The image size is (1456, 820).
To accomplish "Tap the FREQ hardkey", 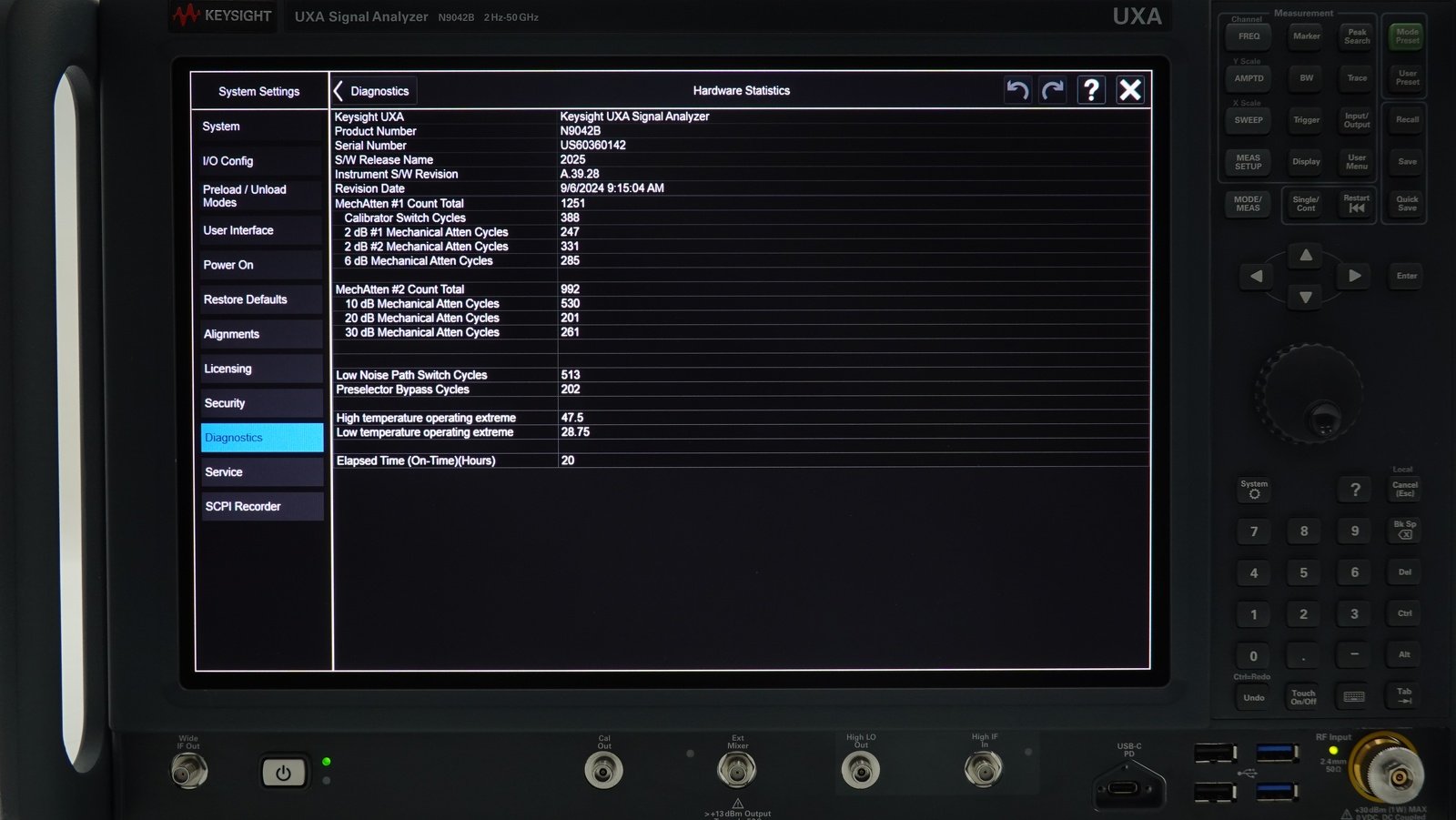I will [1249, 36].
